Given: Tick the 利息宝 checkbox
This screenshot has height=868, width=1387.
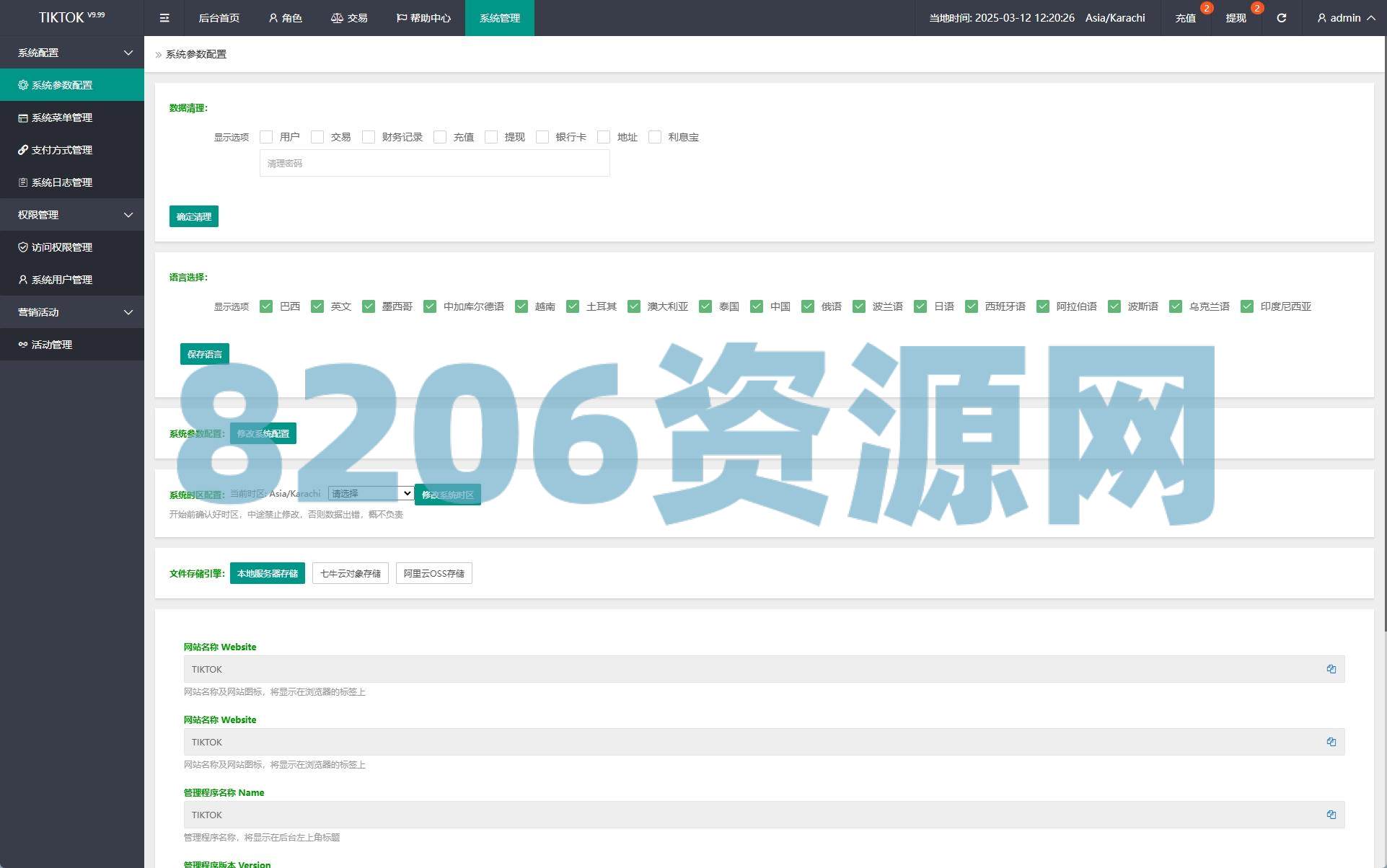Looking at the screenshot, I should point(655,137).
